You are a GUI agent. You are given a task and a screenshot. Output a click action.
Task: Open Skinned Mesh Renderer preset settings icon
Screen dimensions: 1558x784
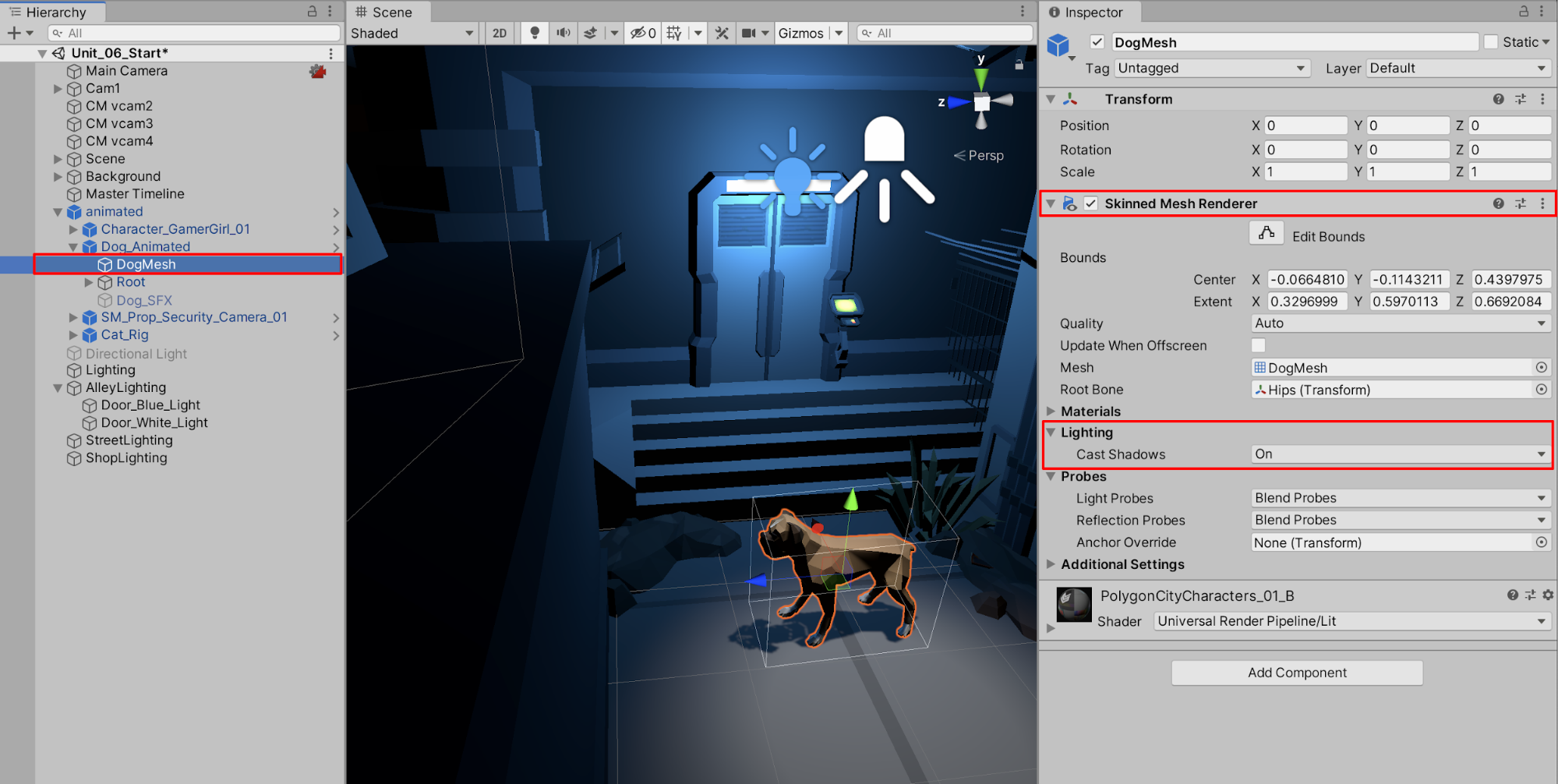click(x=1521, y=203)
